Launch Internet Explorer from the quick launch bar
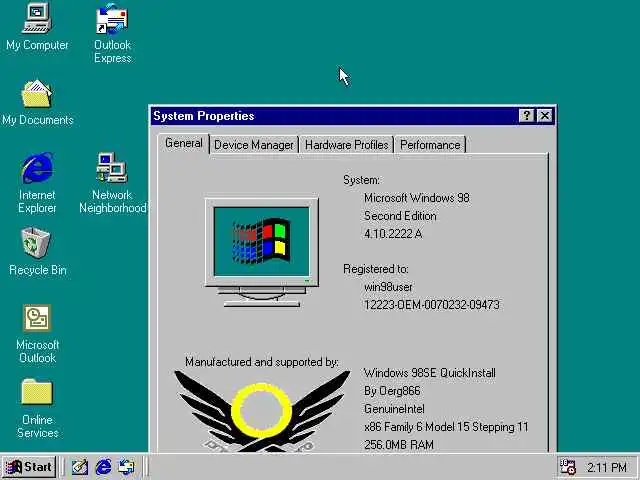Image resolution: width=640 pixels, height=480 pixels. (103, 467)
